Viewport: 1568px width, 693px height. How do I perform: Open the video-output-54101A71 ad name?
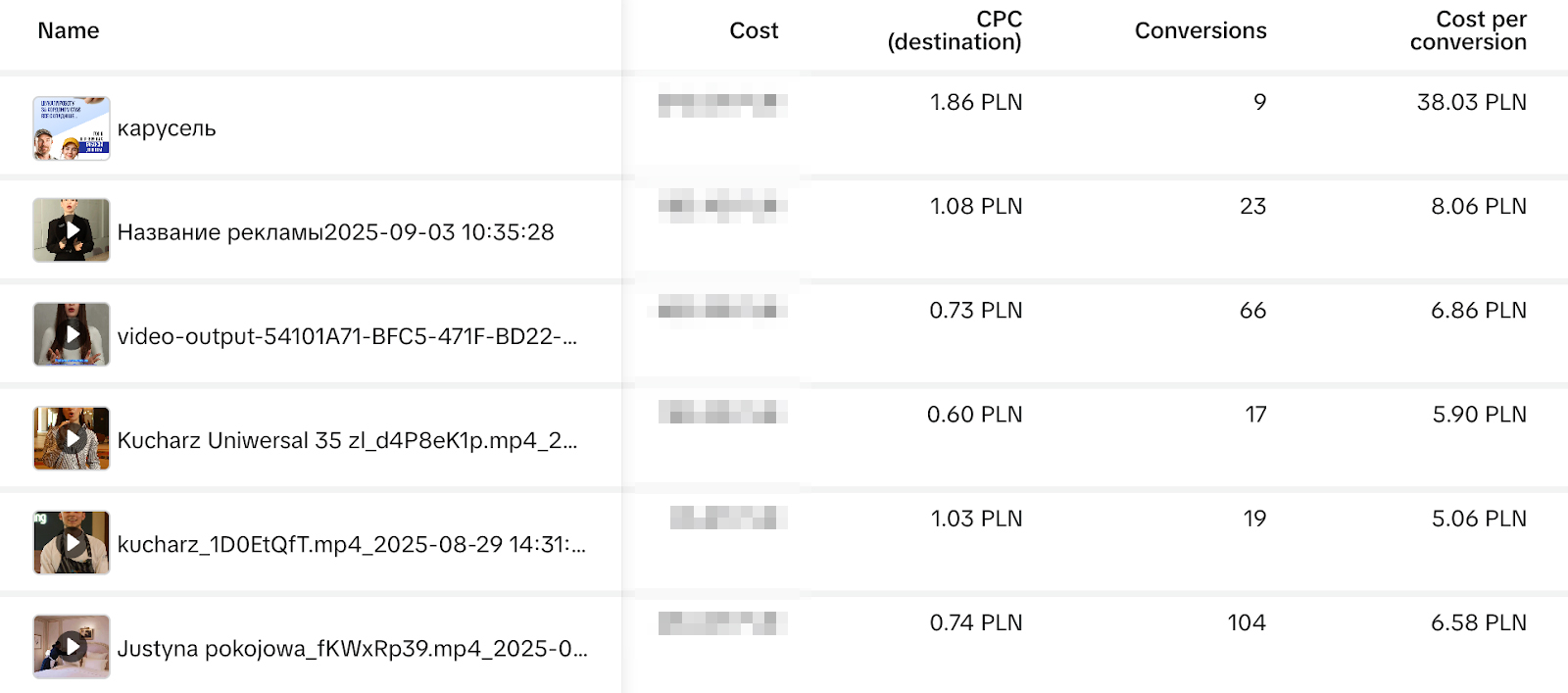[347, 336]
